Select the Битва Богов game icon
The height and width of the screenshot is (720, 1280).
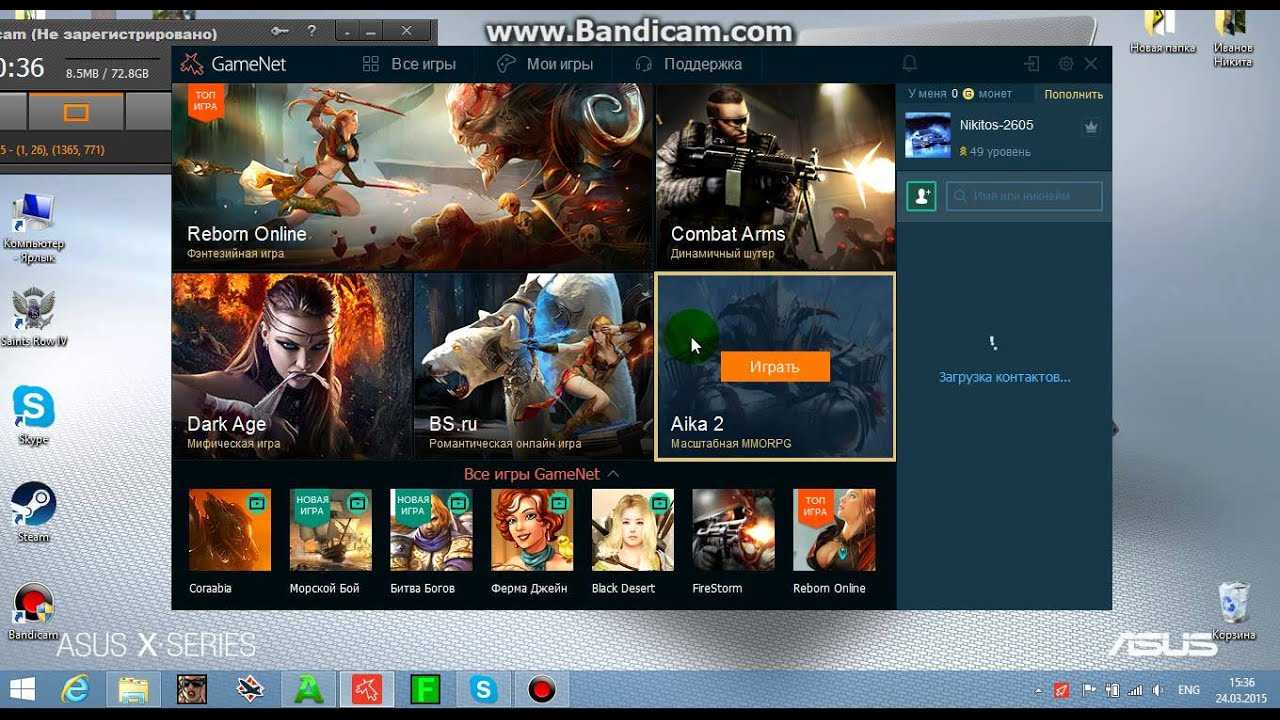point(431,530)
